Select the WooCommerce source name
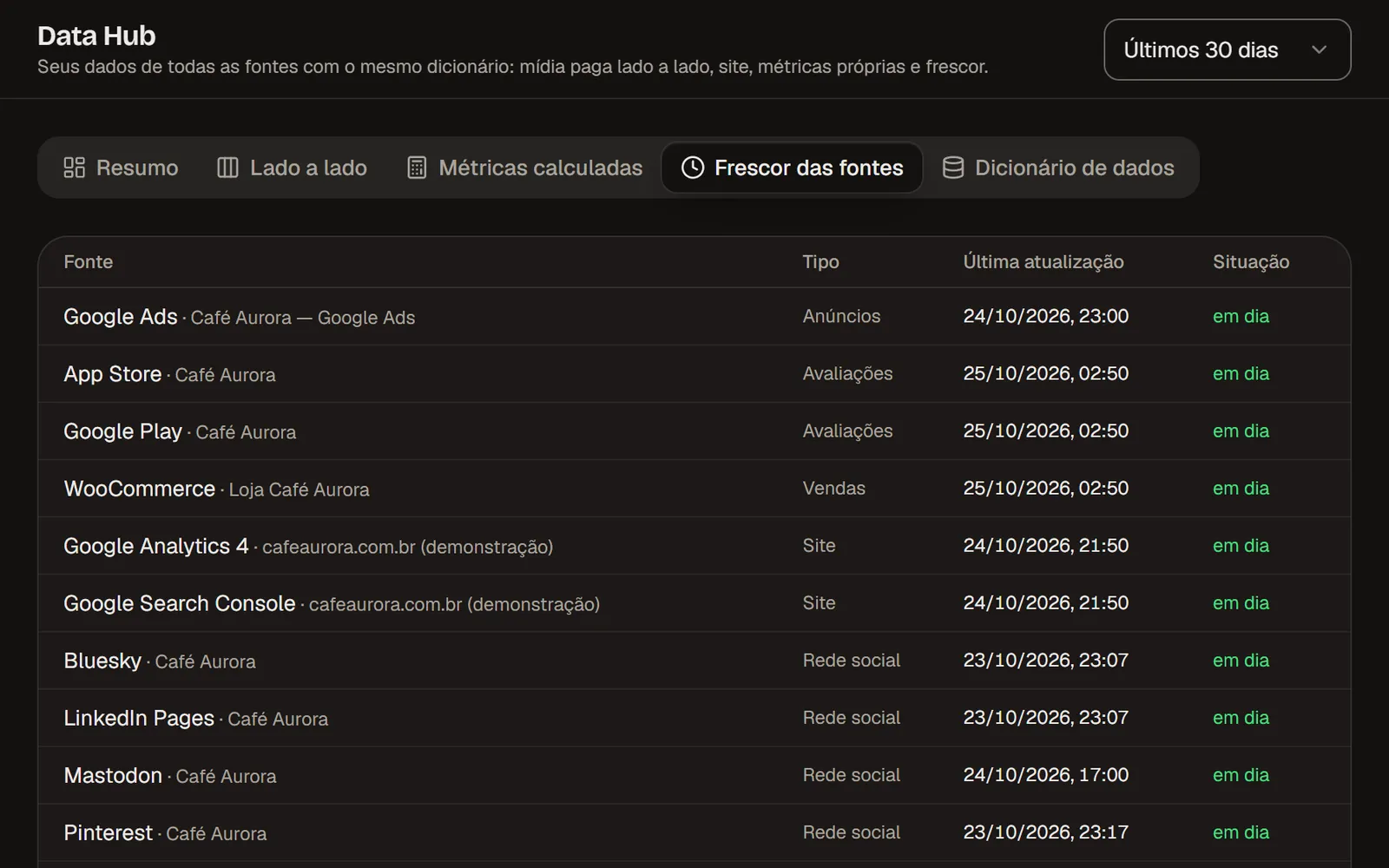The width and height of the screenshot is (1389, 868). 139,489
